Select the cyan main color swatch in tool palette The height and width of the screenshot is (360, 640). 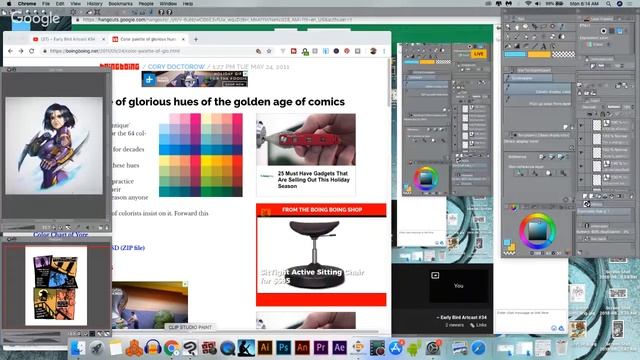515,54
